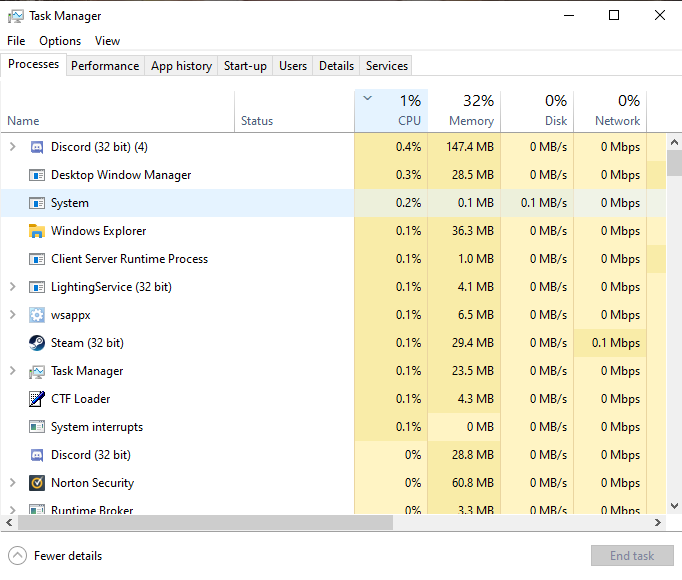Select the Norton Security process name
The height and width of the screenshot is (580, 682).
tap(93, 483)
